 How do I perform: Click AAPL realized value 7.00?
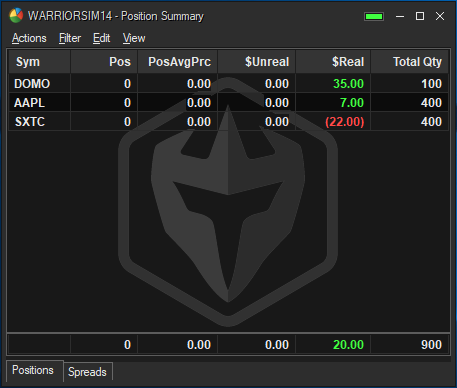[352, 103]
